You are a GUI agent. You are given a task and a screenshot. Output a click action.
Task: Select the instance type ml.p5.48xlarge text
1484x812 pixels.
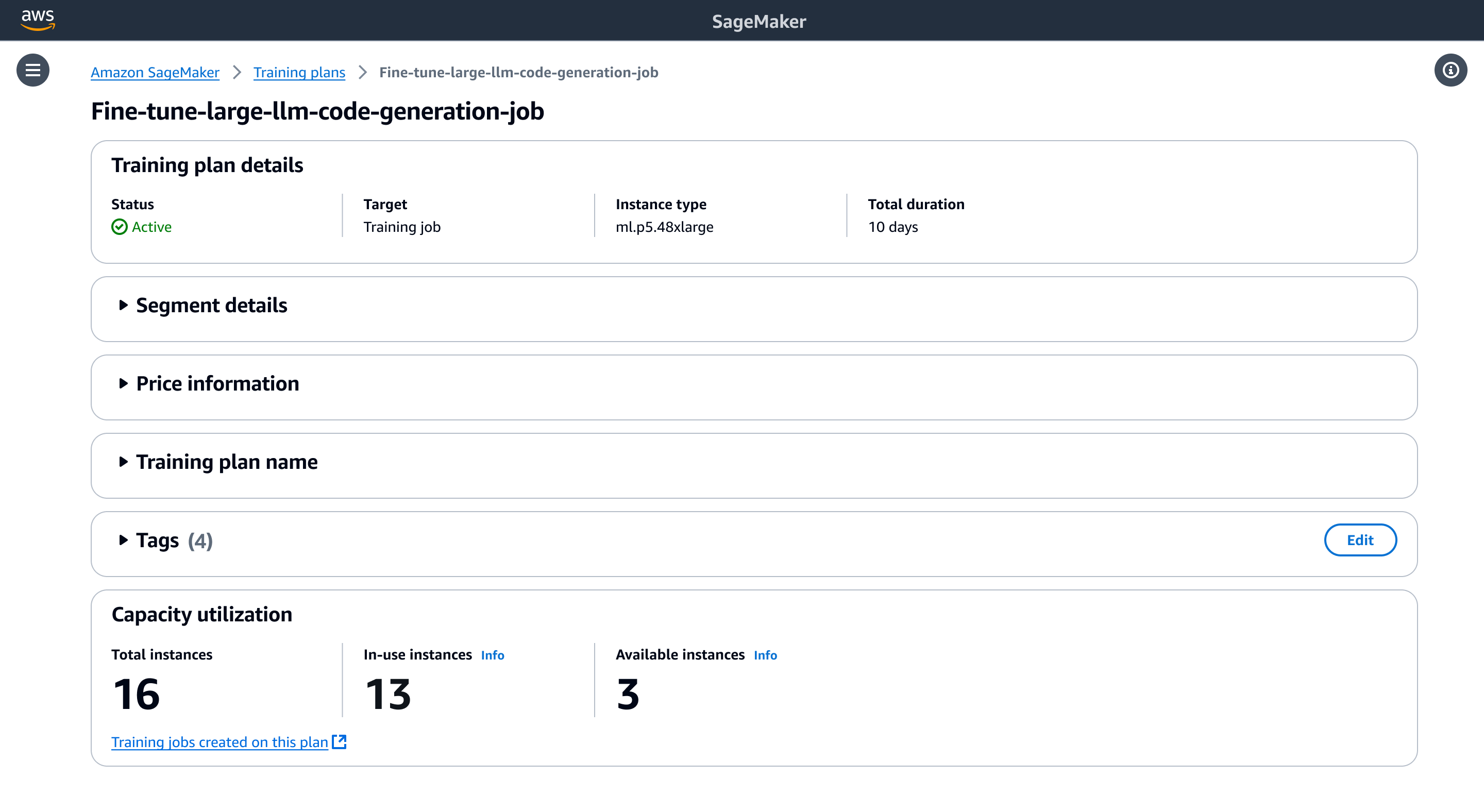[664, 227]
